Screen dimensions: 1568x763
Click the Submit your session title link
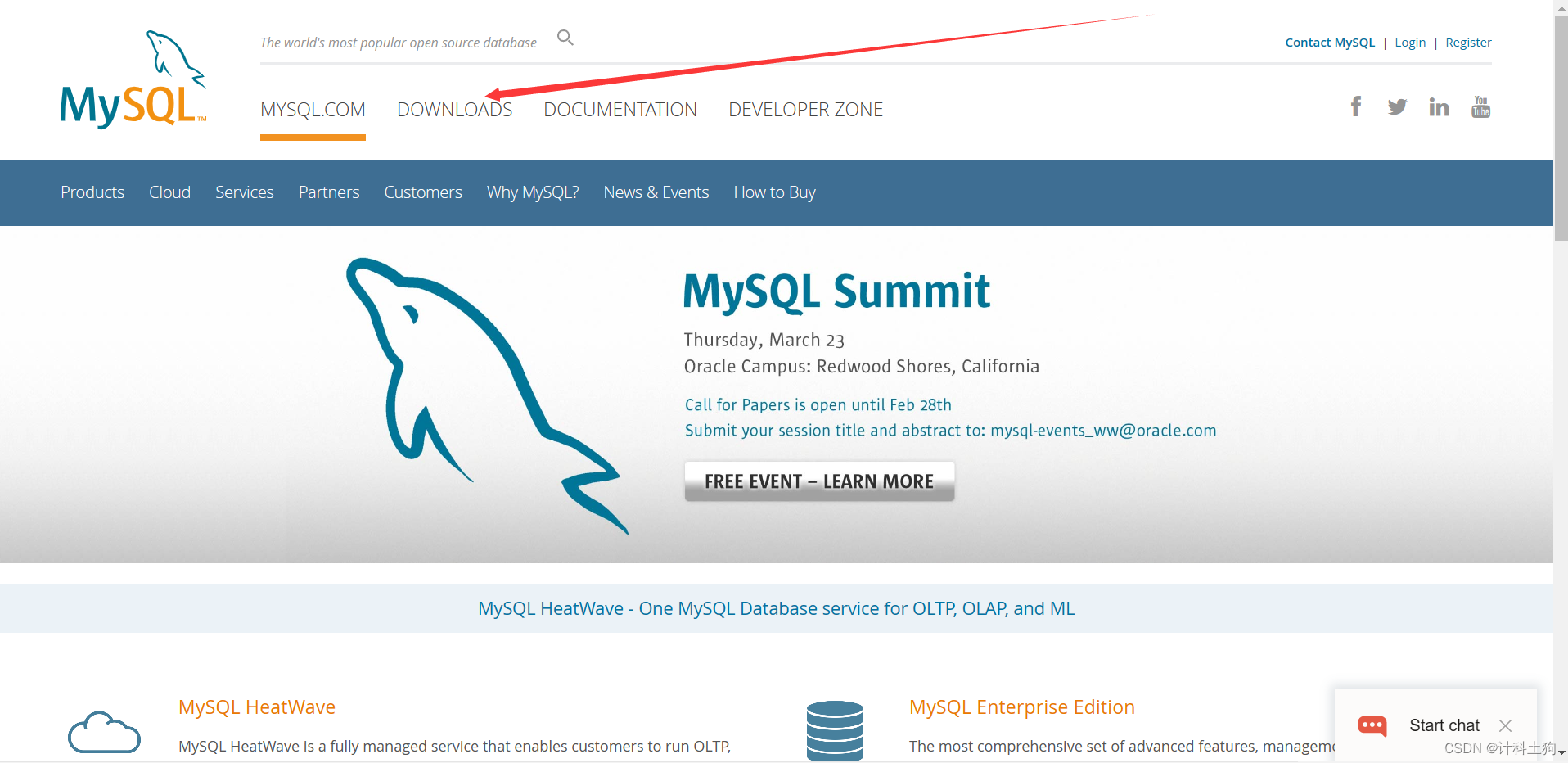click(950, 431)
